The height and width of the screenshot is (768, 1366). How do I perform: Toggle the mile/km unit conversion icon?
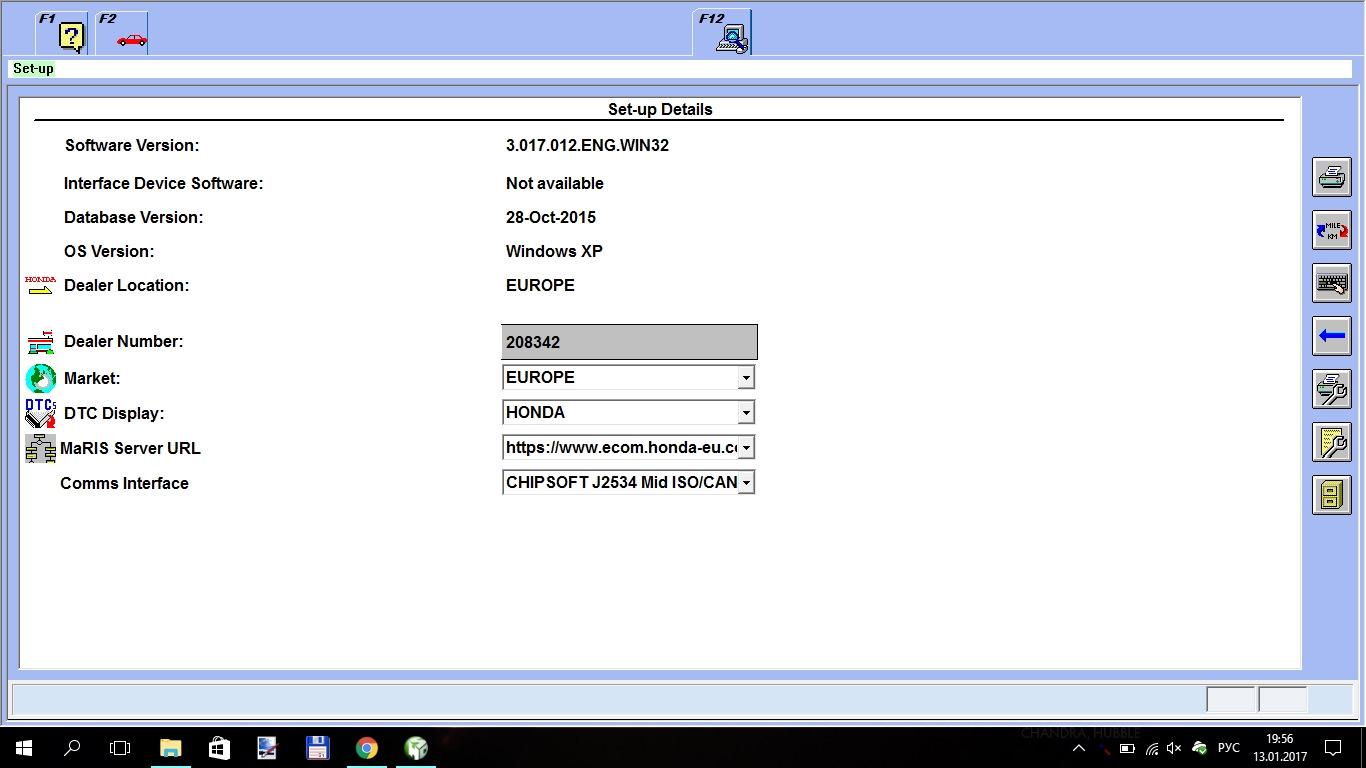tap(1331, 230)
